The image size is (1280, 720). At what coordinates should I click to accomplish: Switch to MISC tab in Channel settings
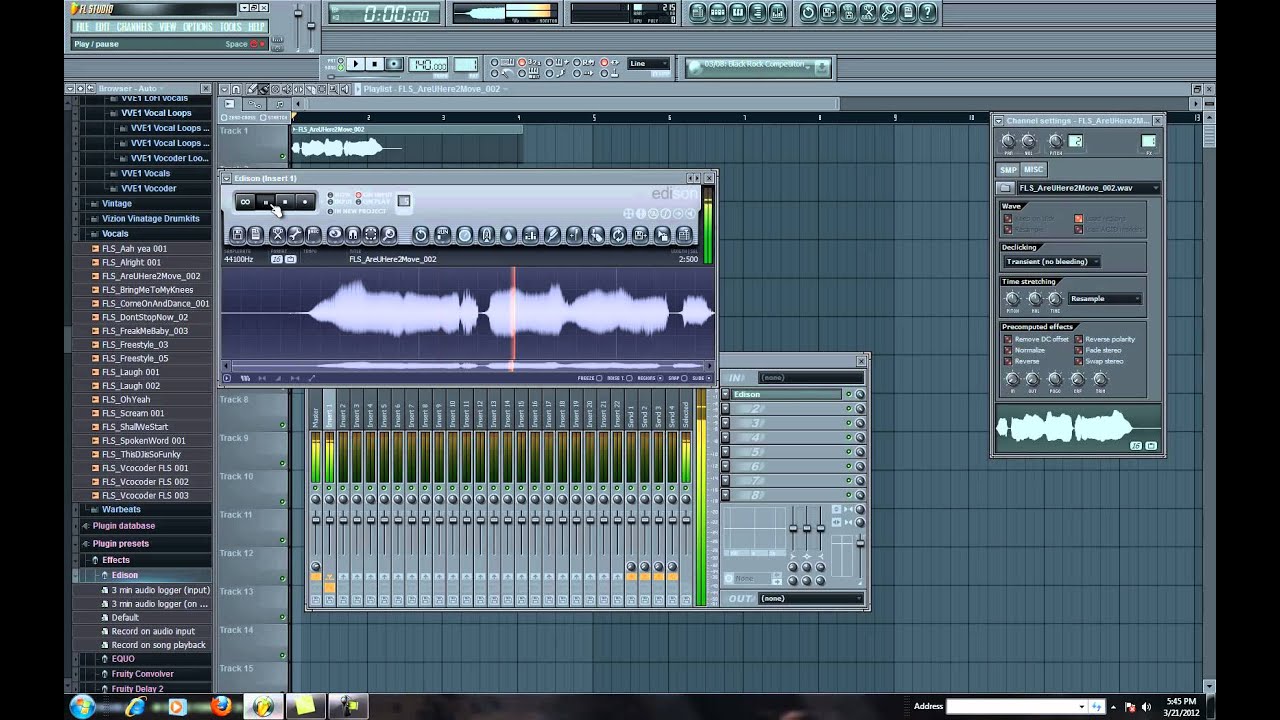point(1033,169)
